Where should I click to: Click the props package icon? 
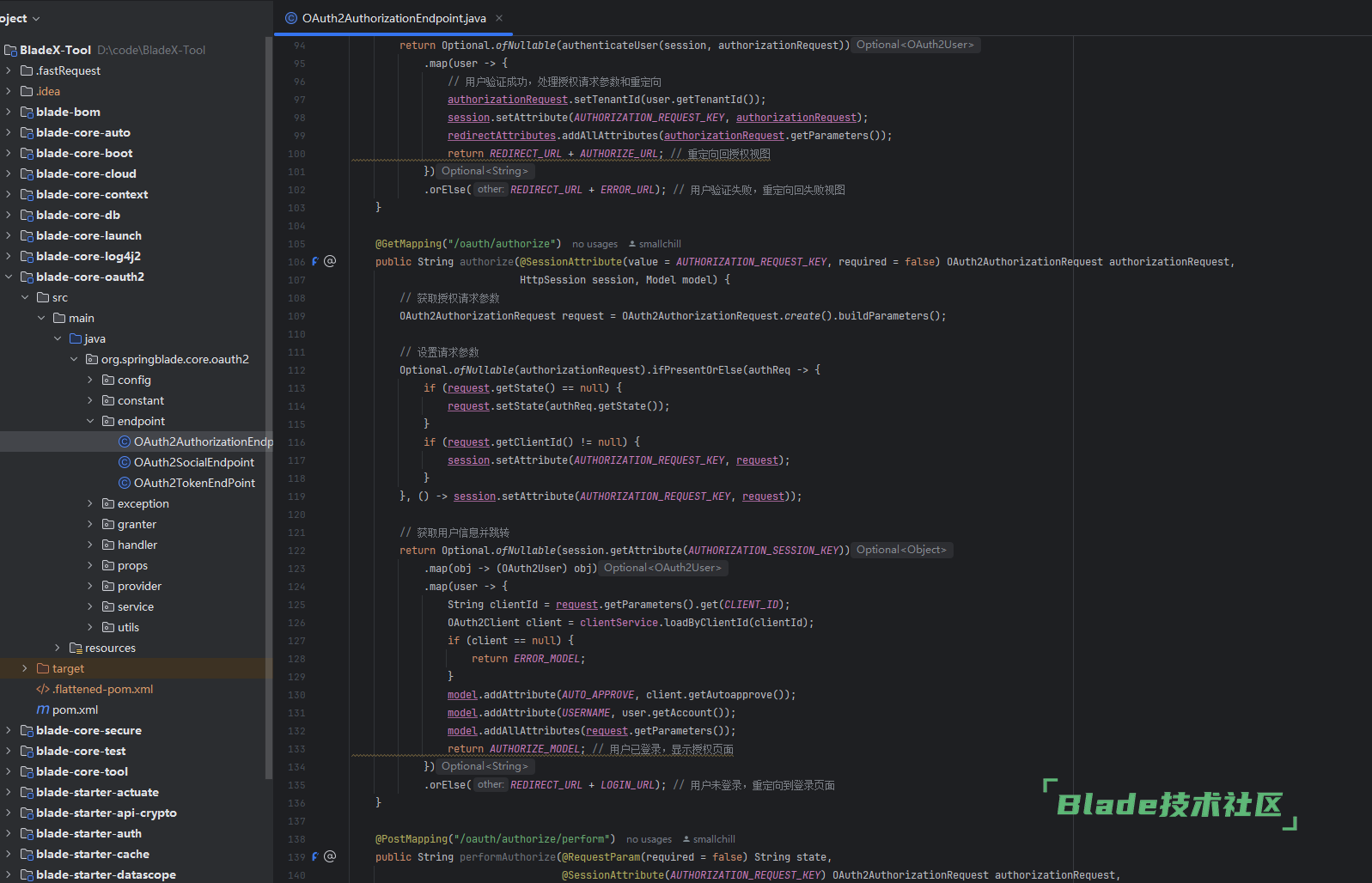tap(108, 565)
